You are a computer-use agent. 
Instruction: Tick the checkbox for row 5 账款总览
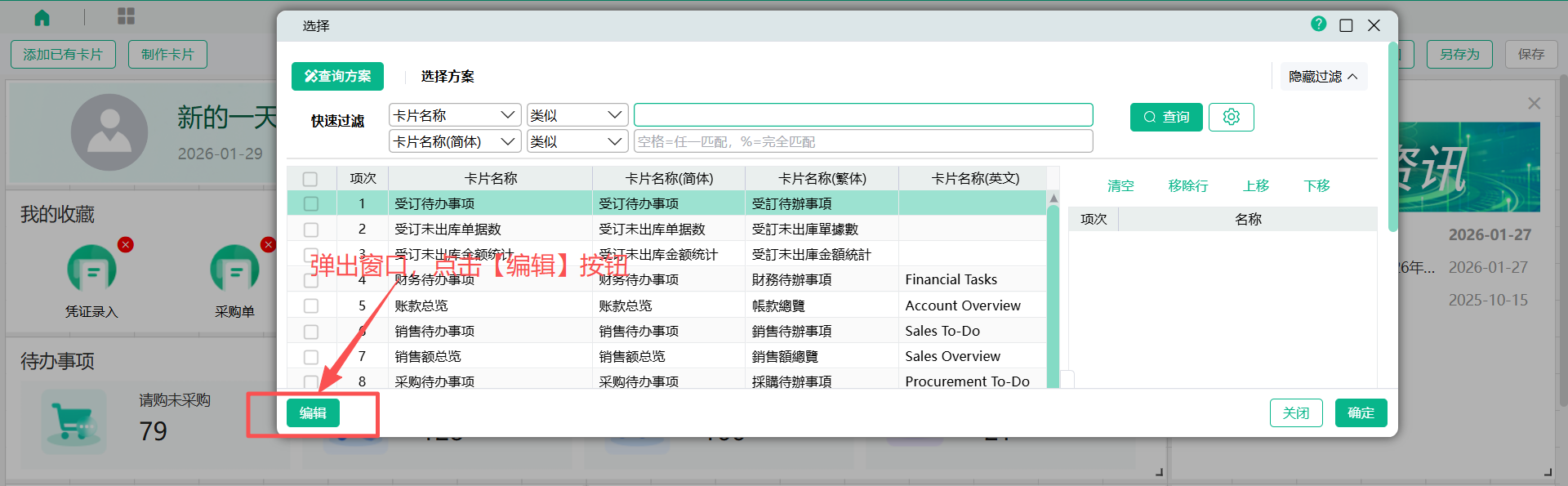click(x=310, y=305)
